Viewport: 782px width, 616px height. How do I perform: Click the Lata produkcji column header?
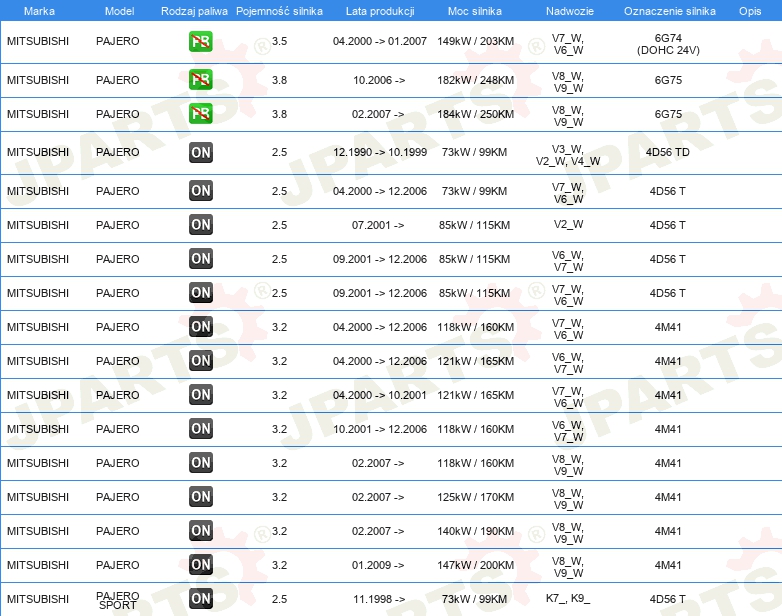click(x=380, y=11)
